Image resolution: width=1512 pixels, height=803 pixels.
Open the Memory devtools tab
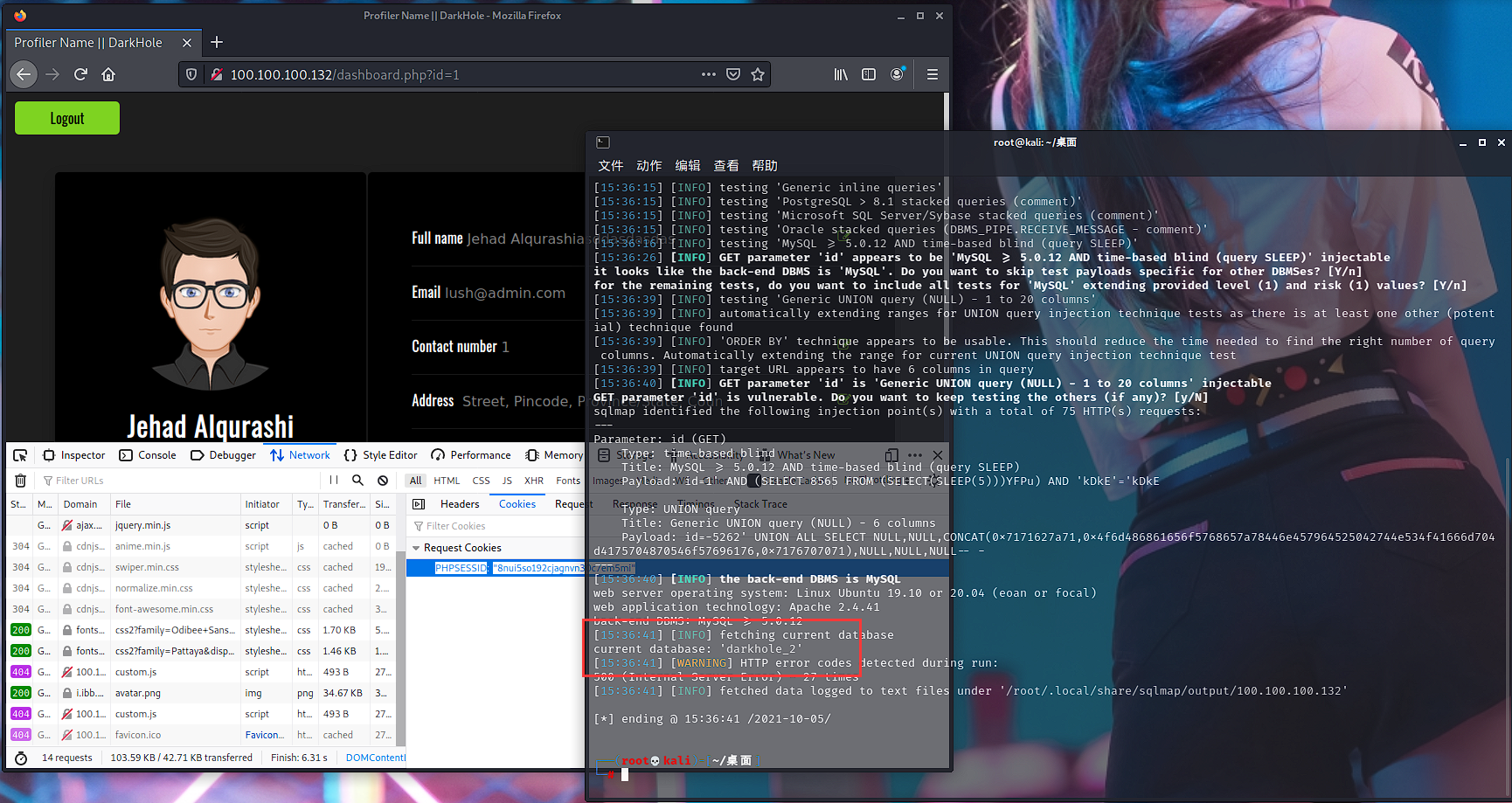pyautogui.click(x=554, y=455)
